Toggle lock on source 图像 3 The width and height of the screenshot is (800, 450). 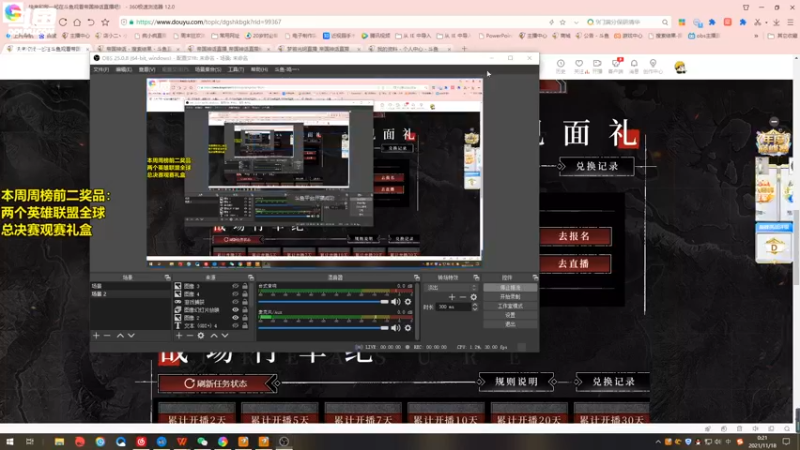click(245, 286)
